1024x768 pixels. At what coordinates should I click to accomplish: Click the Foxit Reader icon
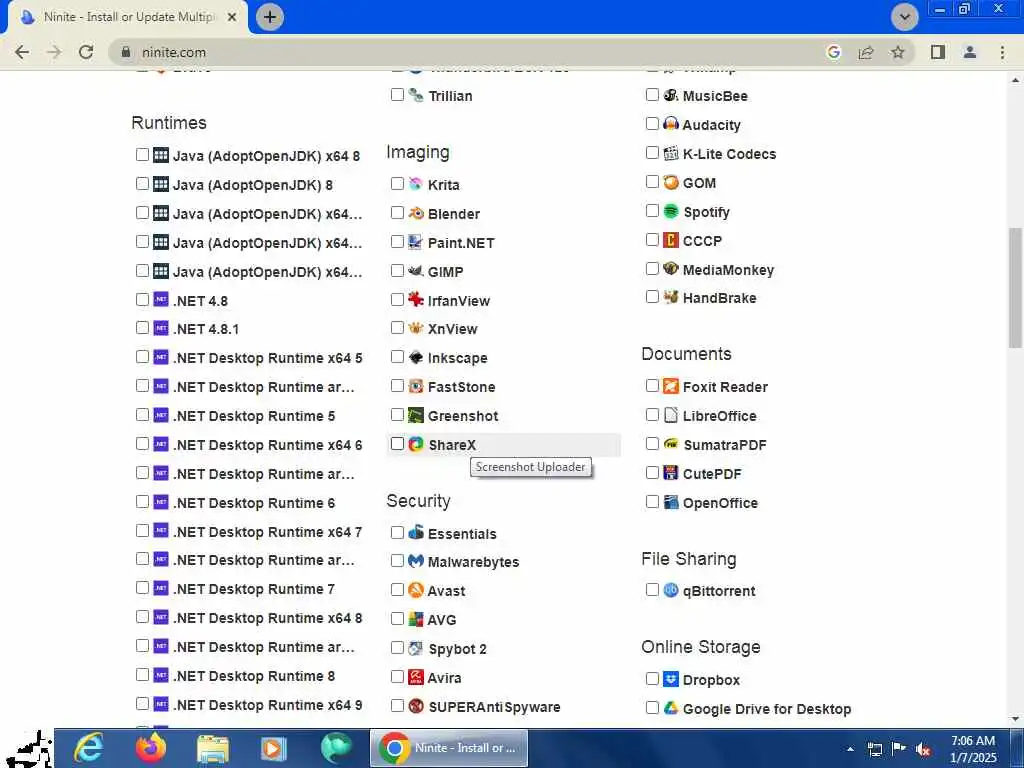tap(671, 386)
